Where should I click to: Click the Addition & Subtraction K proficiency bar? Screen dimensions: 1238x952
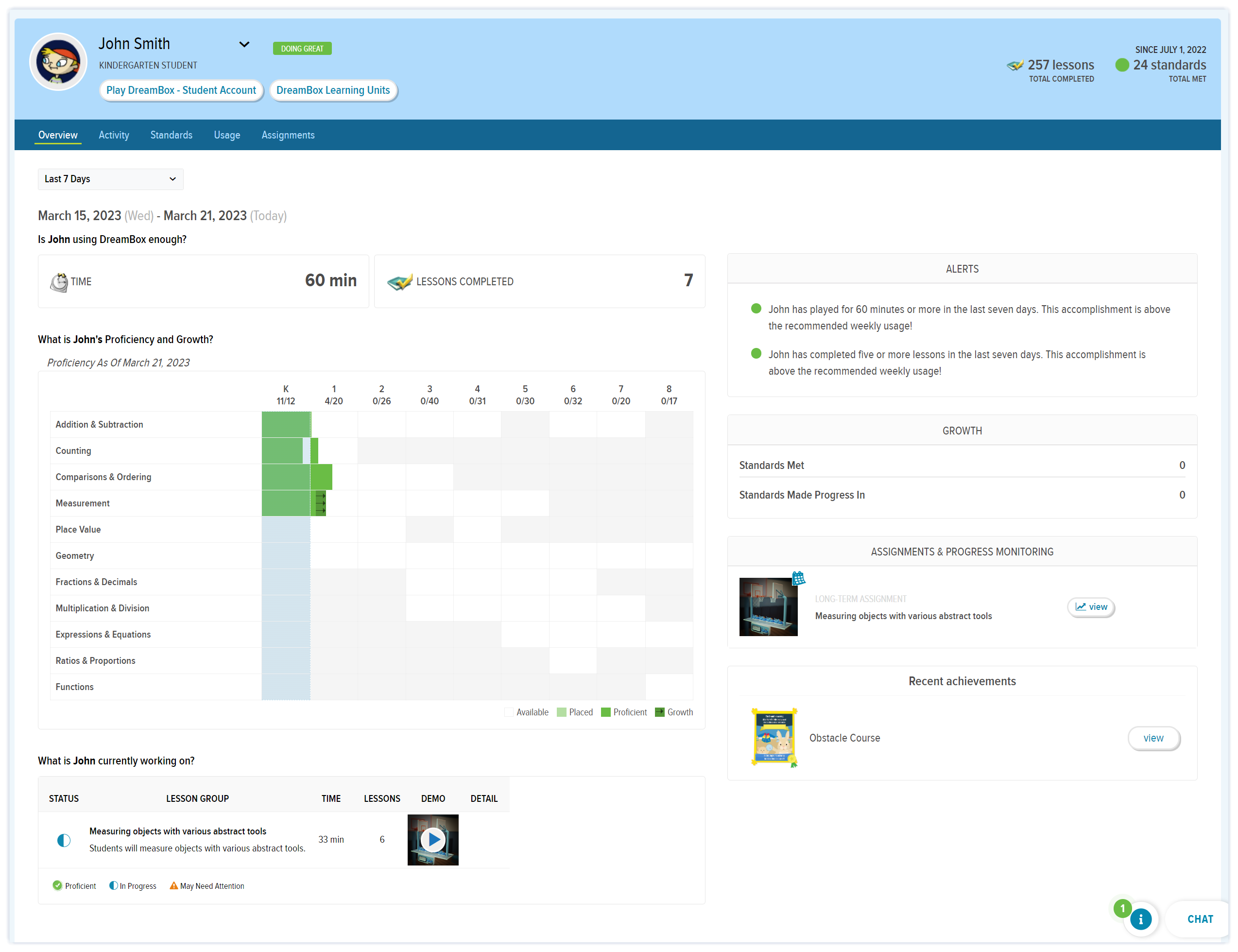click(x=286, y=424)
